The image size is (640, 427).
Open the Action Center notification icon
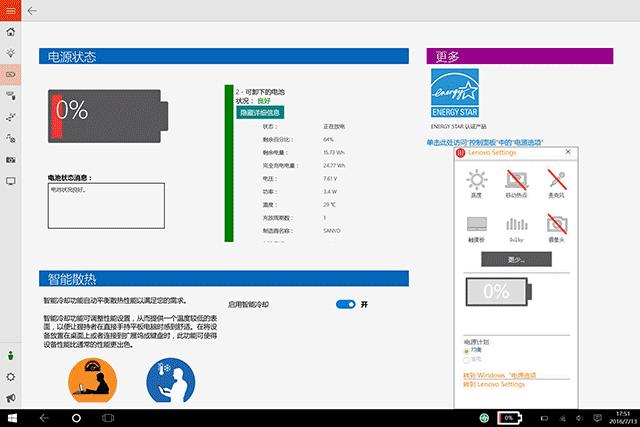[598, 418]
